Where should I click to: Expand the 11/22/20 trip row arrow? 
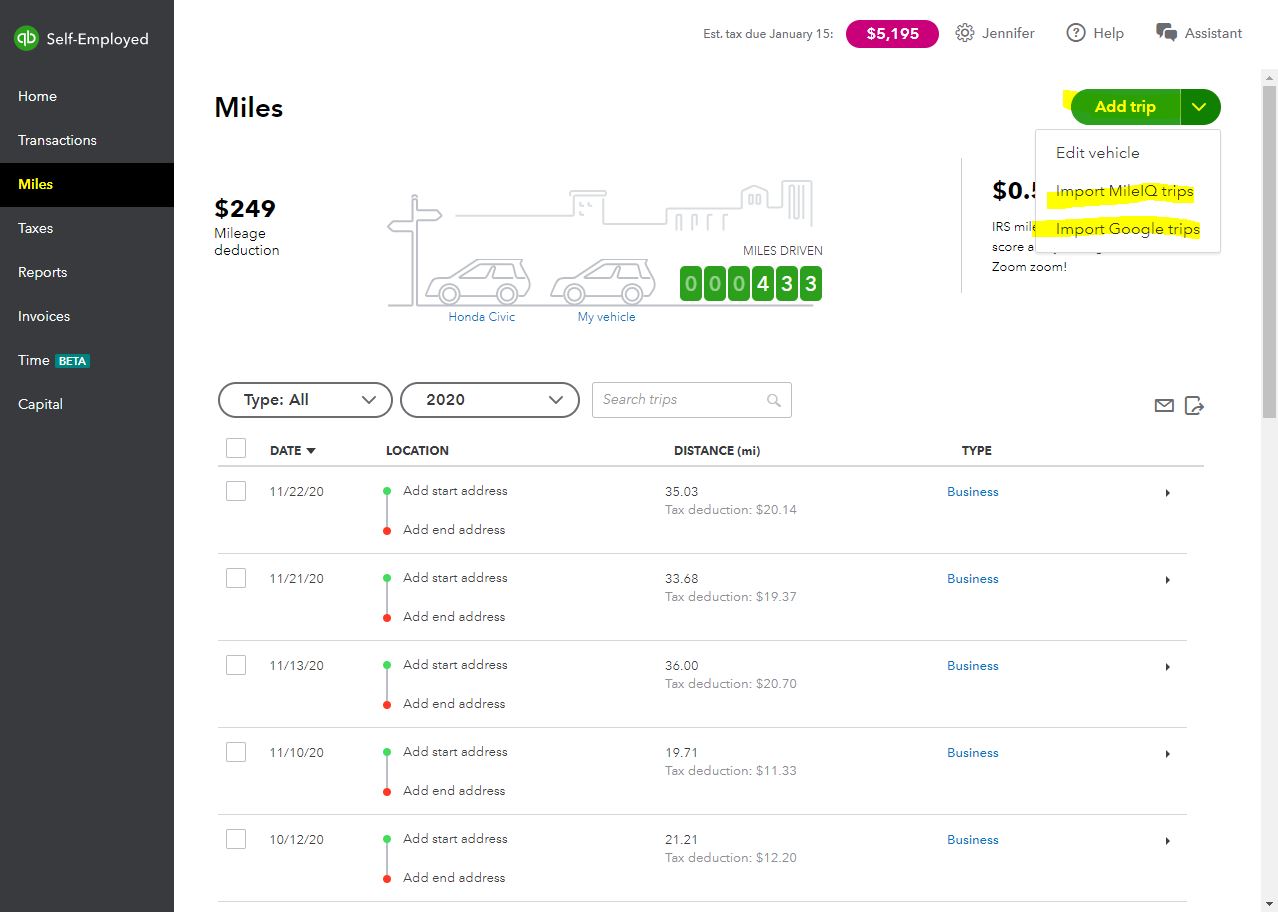point(1167,493)
